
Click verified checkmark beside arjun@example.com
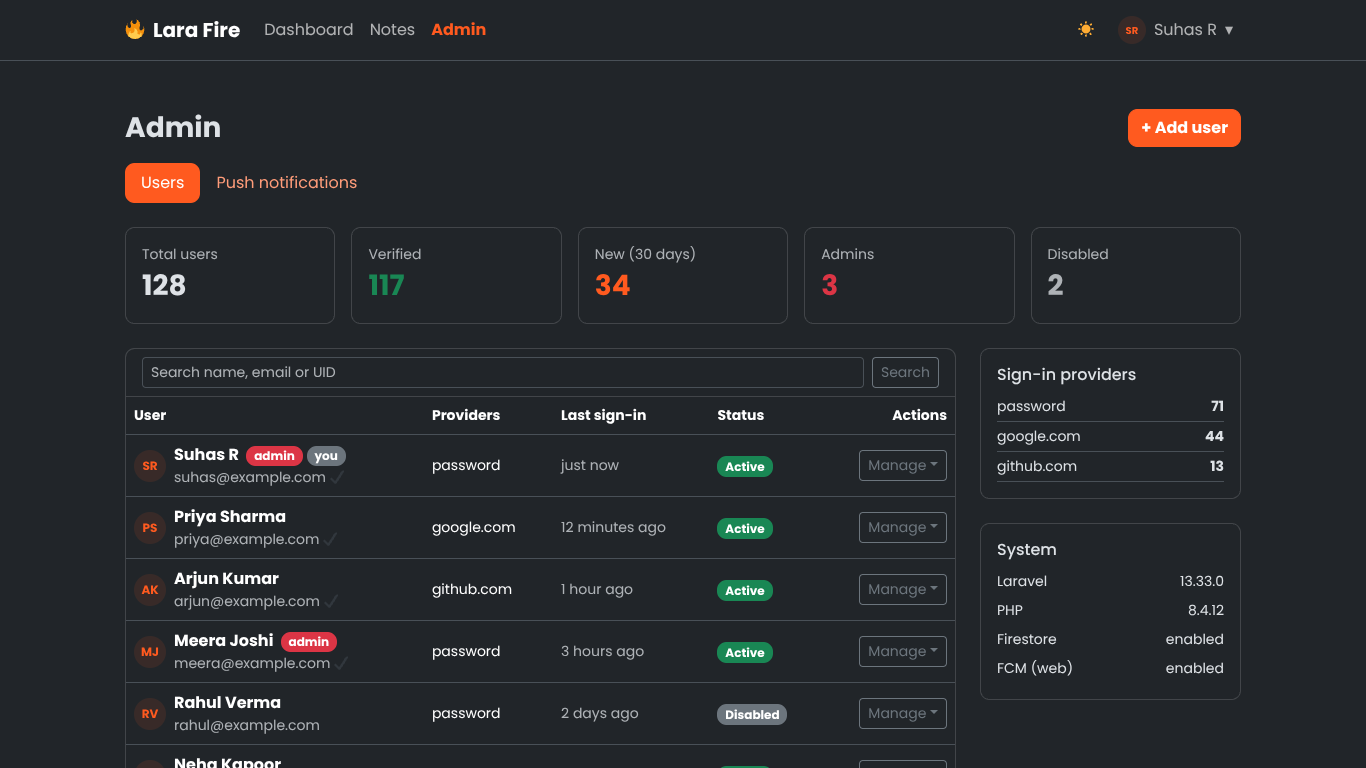(331, 602)
